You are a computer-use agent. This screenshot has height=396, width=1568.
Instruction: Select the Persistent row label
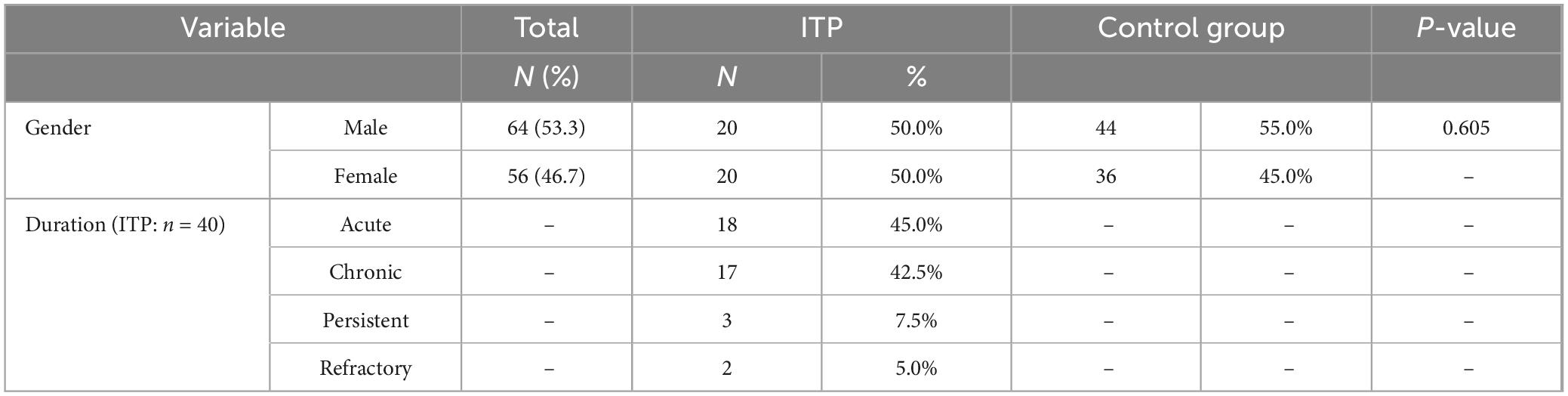[365, 320]
